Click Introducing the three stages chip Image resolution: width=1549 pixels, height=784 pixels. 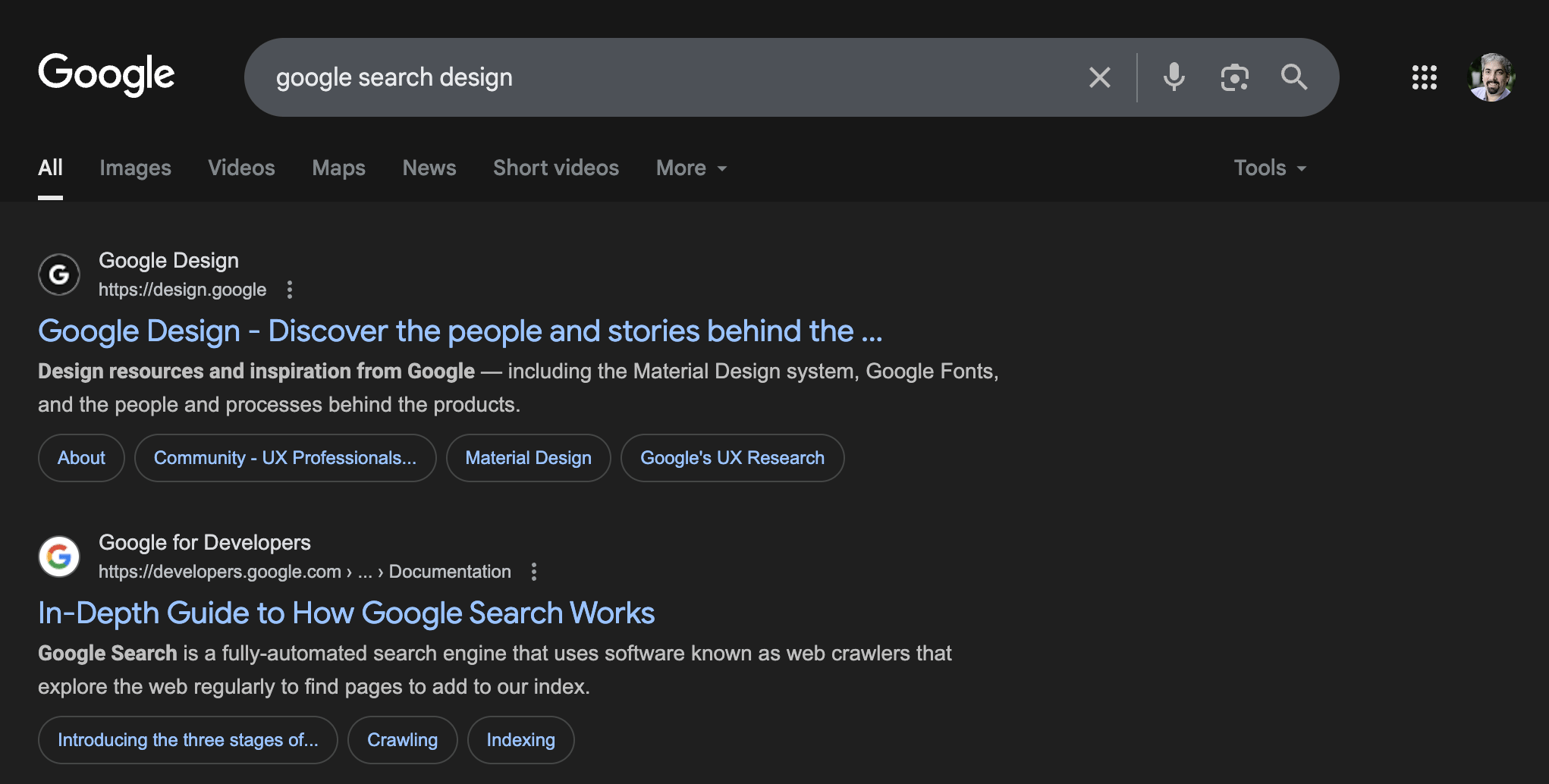tap(187, 740)
